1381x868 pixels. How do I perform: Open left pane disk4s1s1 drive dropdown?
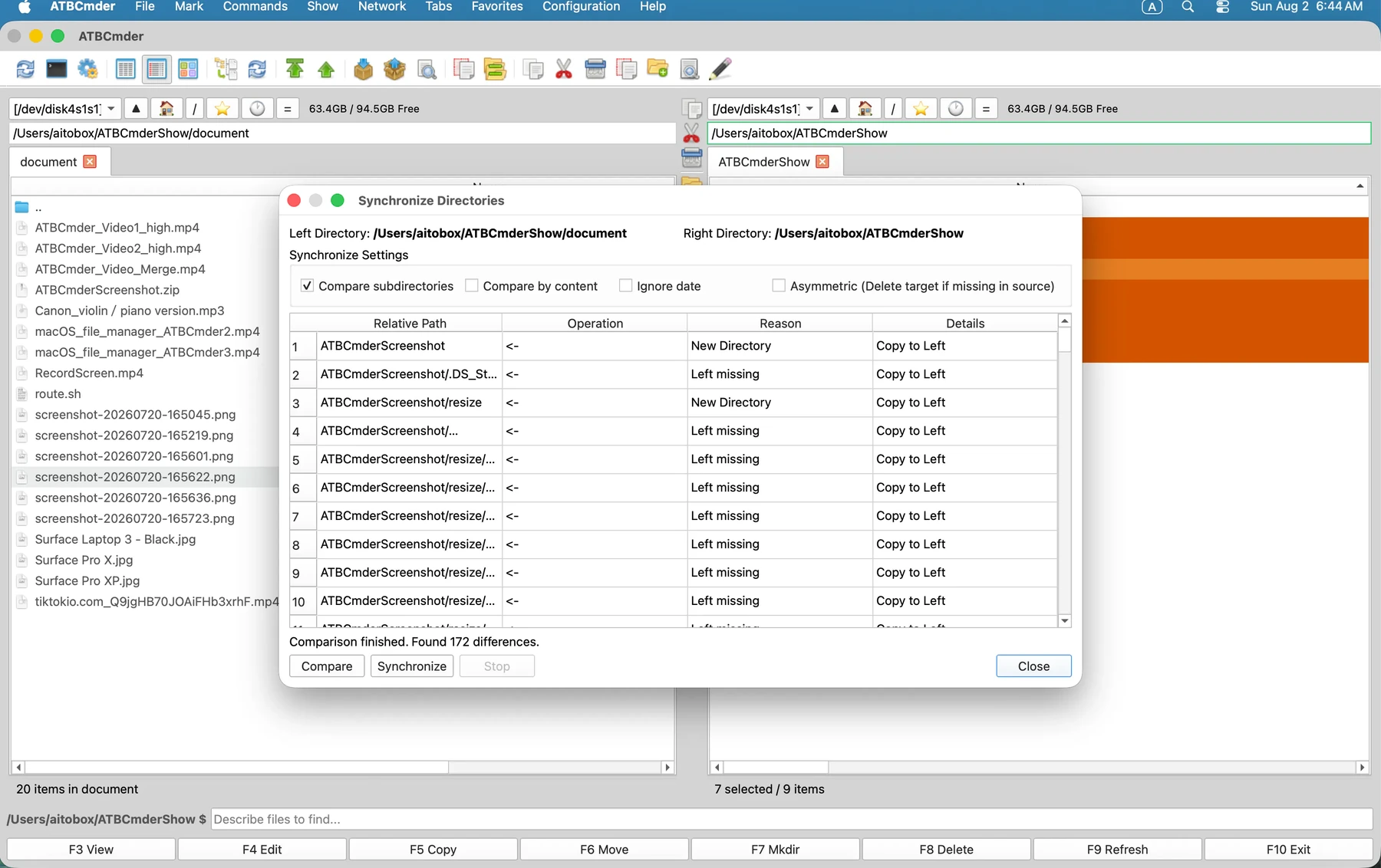pos(64,109)
